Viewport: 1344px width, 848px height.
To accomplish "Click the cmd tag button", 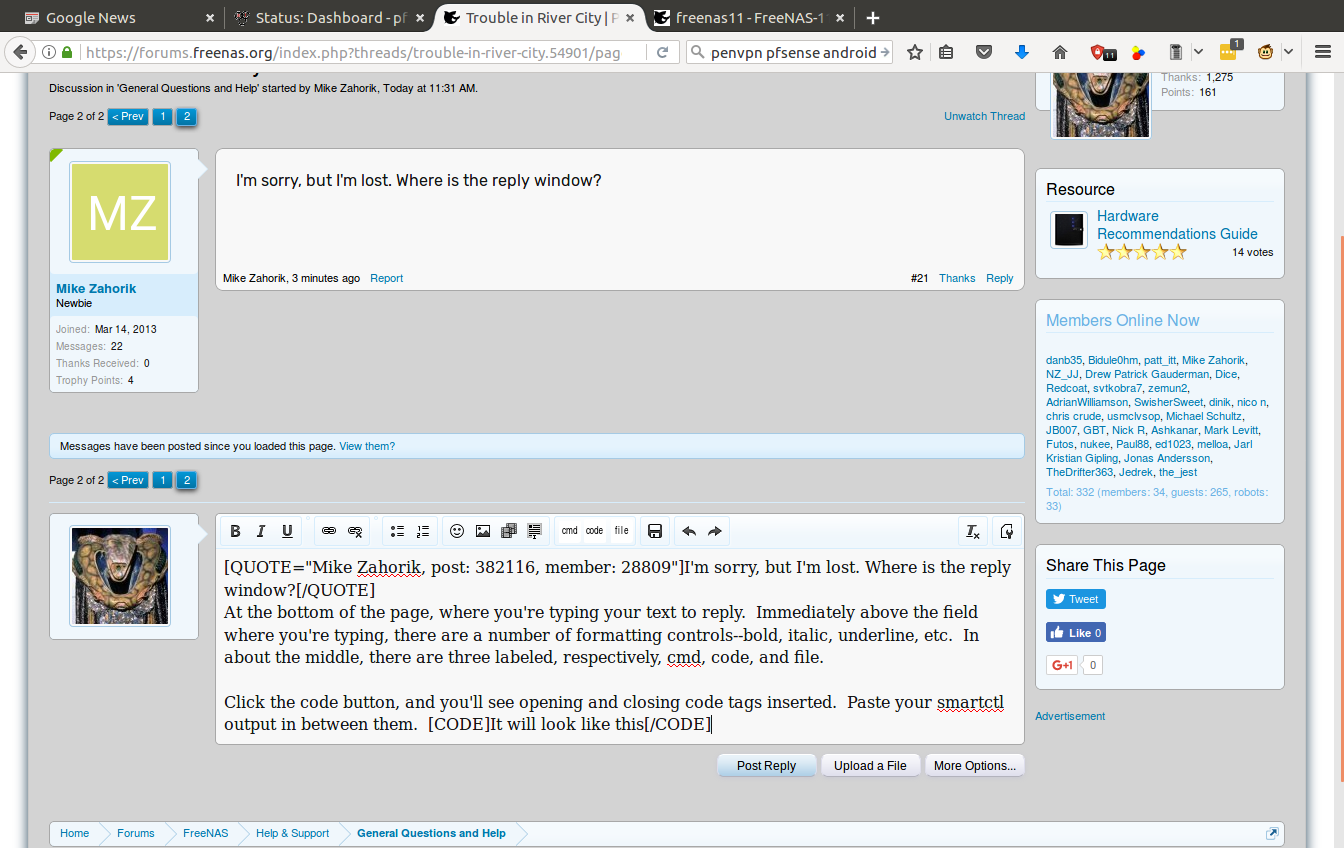I will coord(569,531).
